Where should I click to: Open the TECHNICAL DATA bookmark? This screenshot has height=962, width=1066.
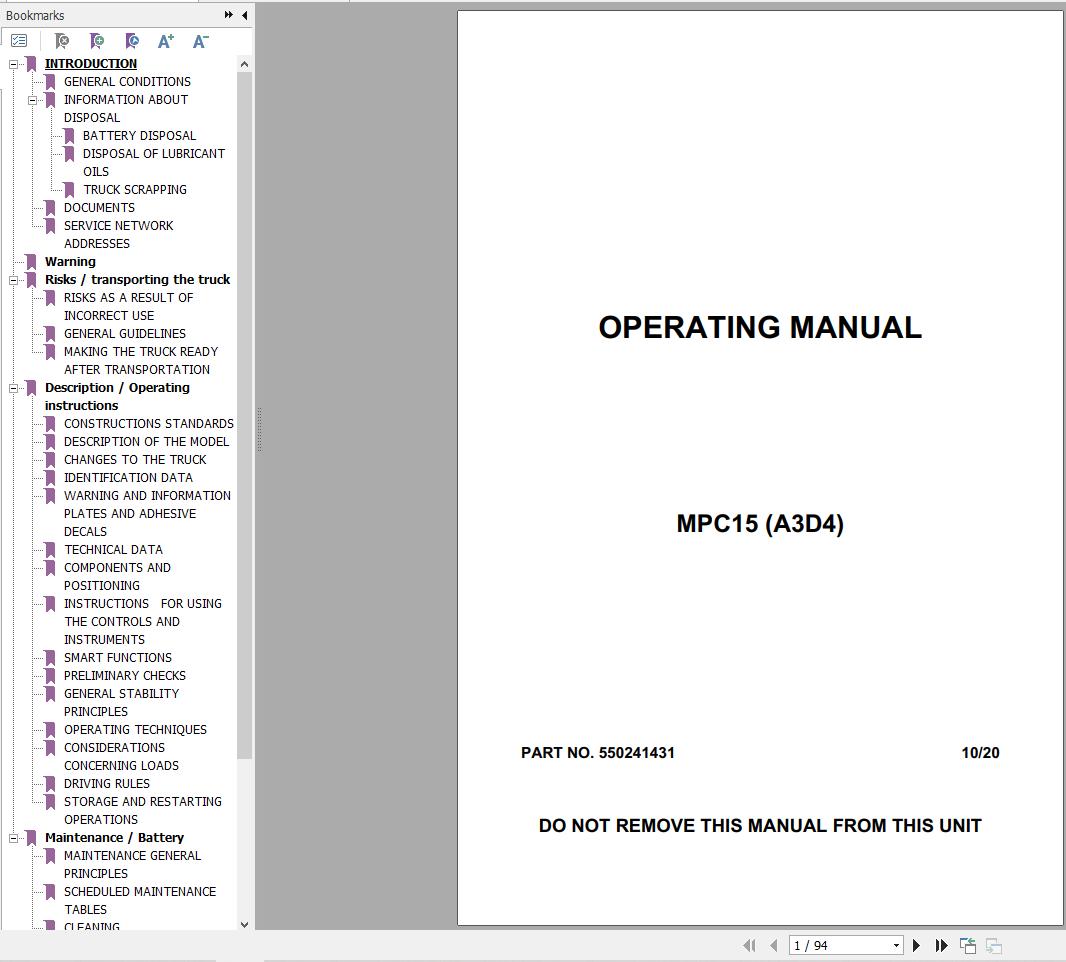113,550
